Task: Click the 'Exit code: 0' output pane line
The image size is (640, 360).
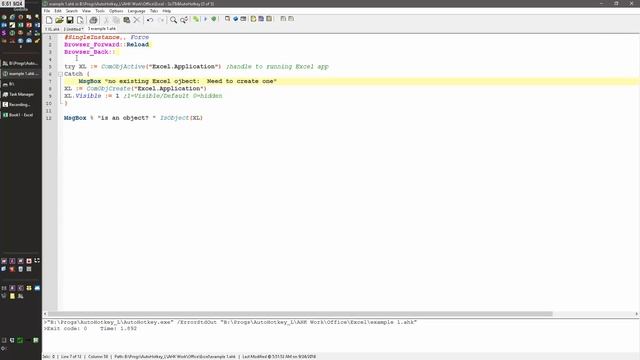Action: click(x=67, y=329)
